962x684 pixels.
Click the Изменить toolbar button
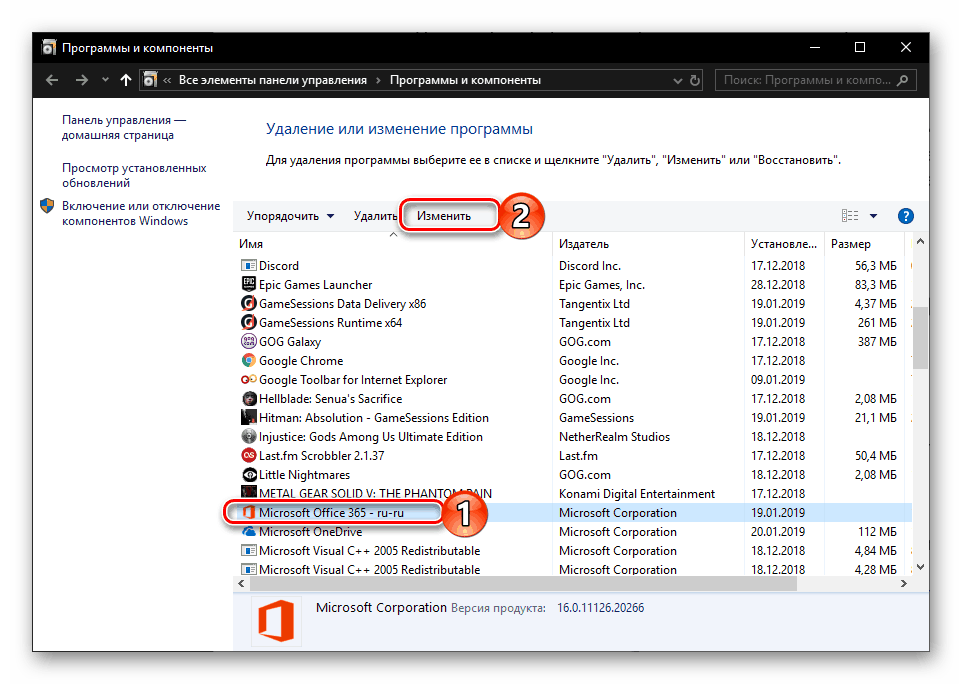pyautogui.click(x=444, y=216)
